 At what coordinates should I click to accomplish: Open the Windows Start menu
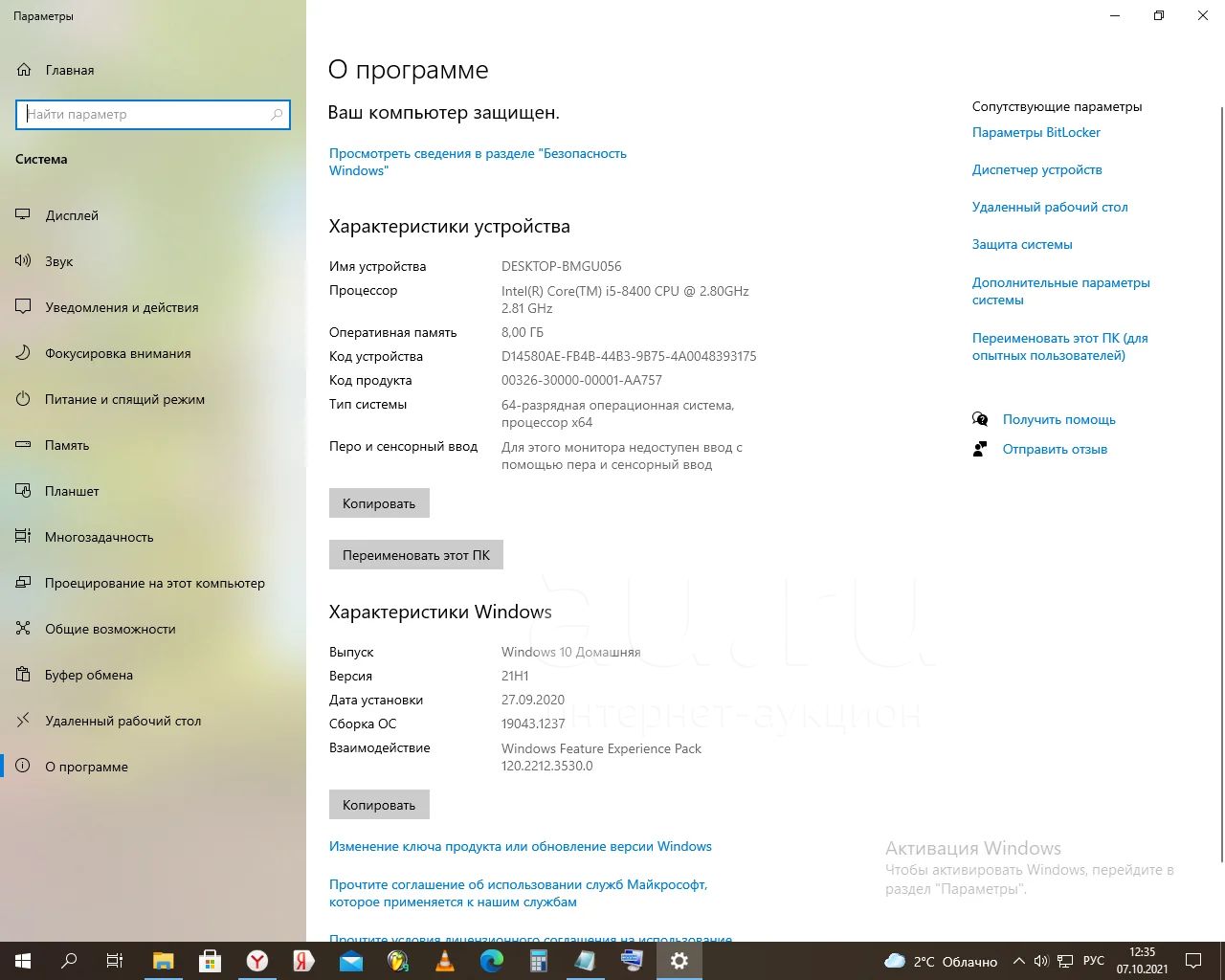point(23,961)
